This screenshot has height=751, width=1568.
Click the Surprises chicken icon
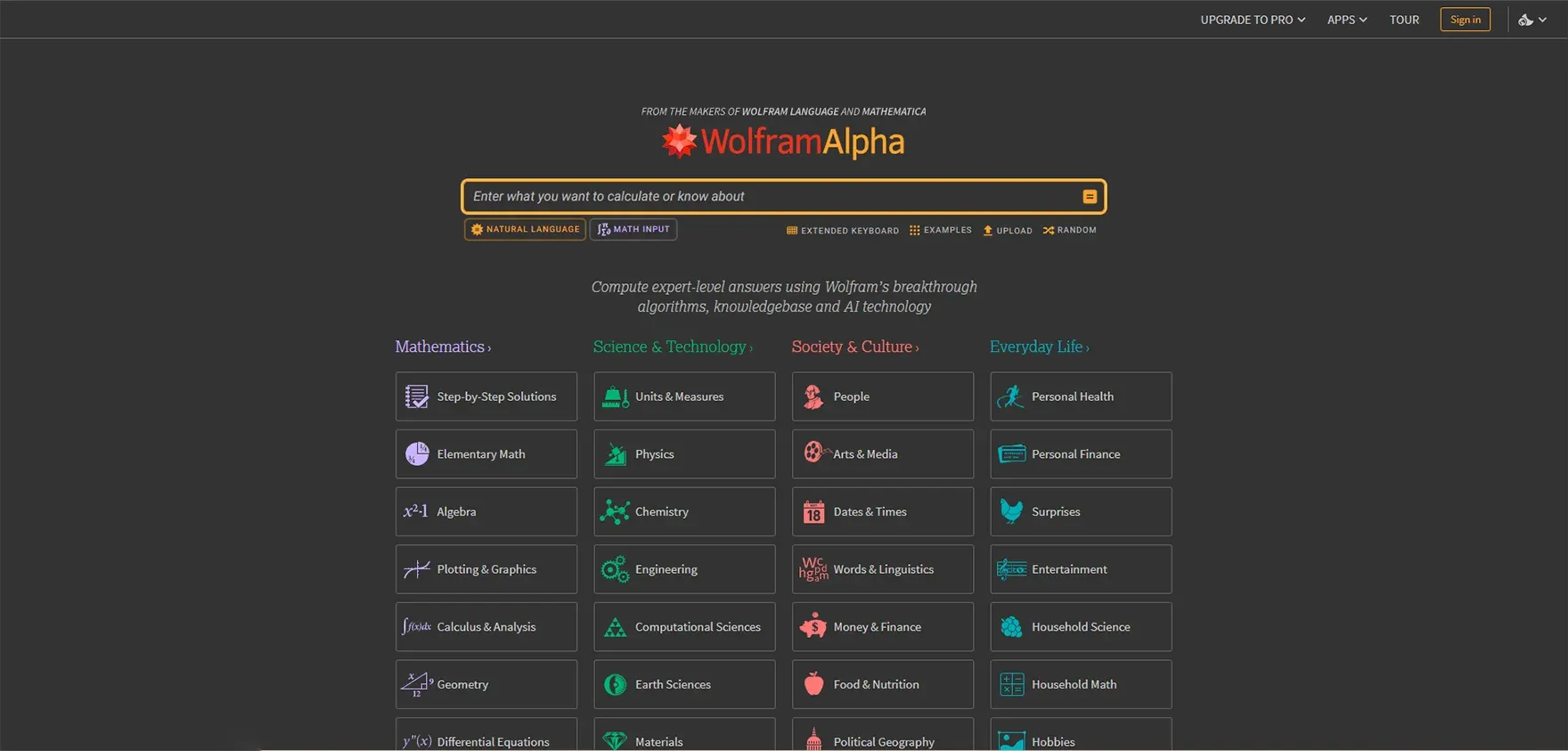click(x=1011, y=510)
